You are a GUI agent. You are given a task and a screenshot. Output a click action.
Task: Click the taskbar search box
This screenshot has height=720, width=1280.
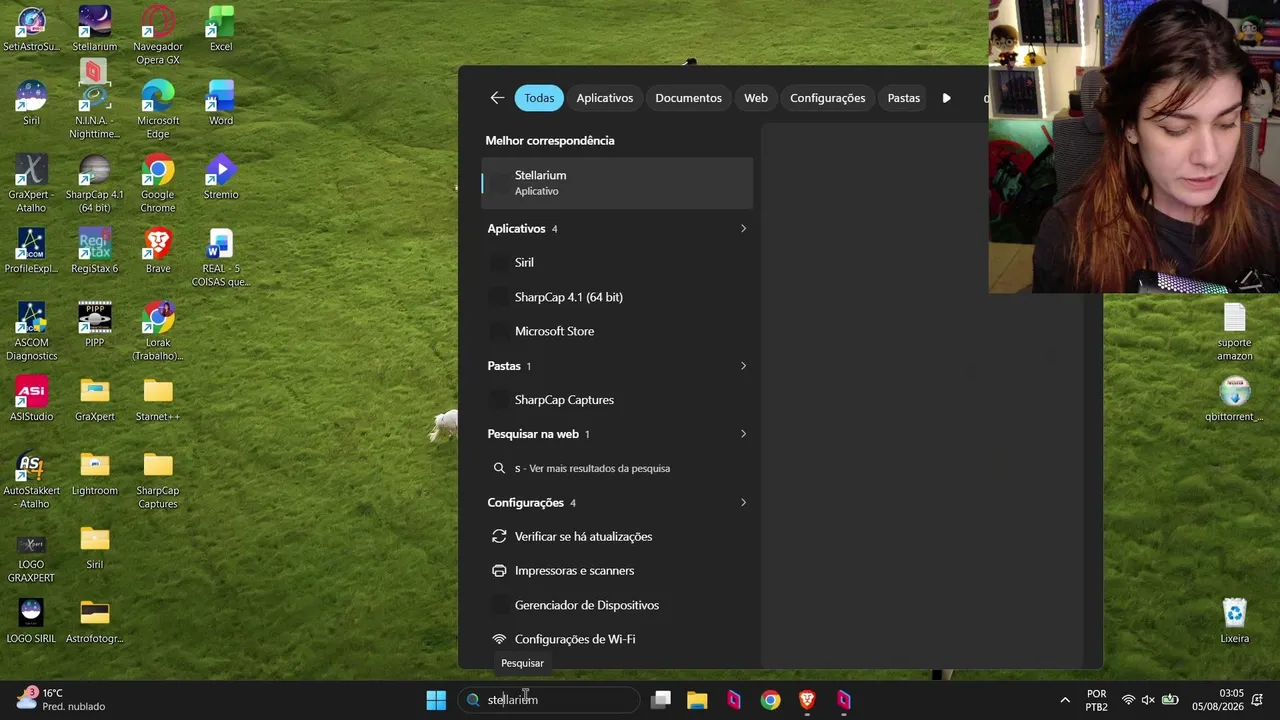[x=549, y=700]
